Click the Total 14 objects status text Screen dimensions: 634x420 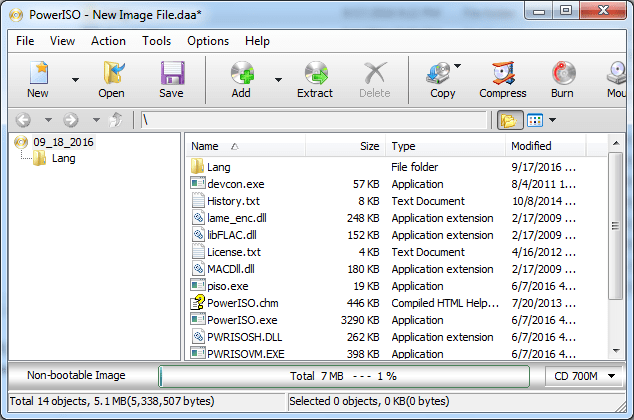[x=112, y=401]
